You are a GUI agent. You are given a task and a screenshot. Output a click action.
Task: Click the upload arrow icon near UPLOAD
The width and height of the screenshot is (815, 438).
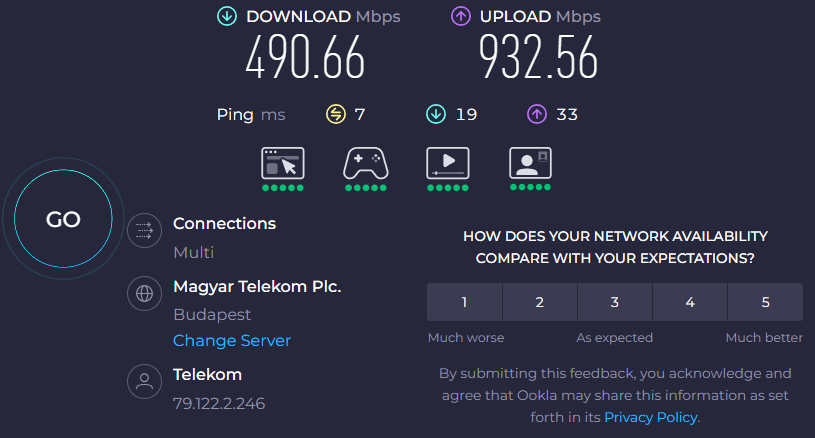461,17
